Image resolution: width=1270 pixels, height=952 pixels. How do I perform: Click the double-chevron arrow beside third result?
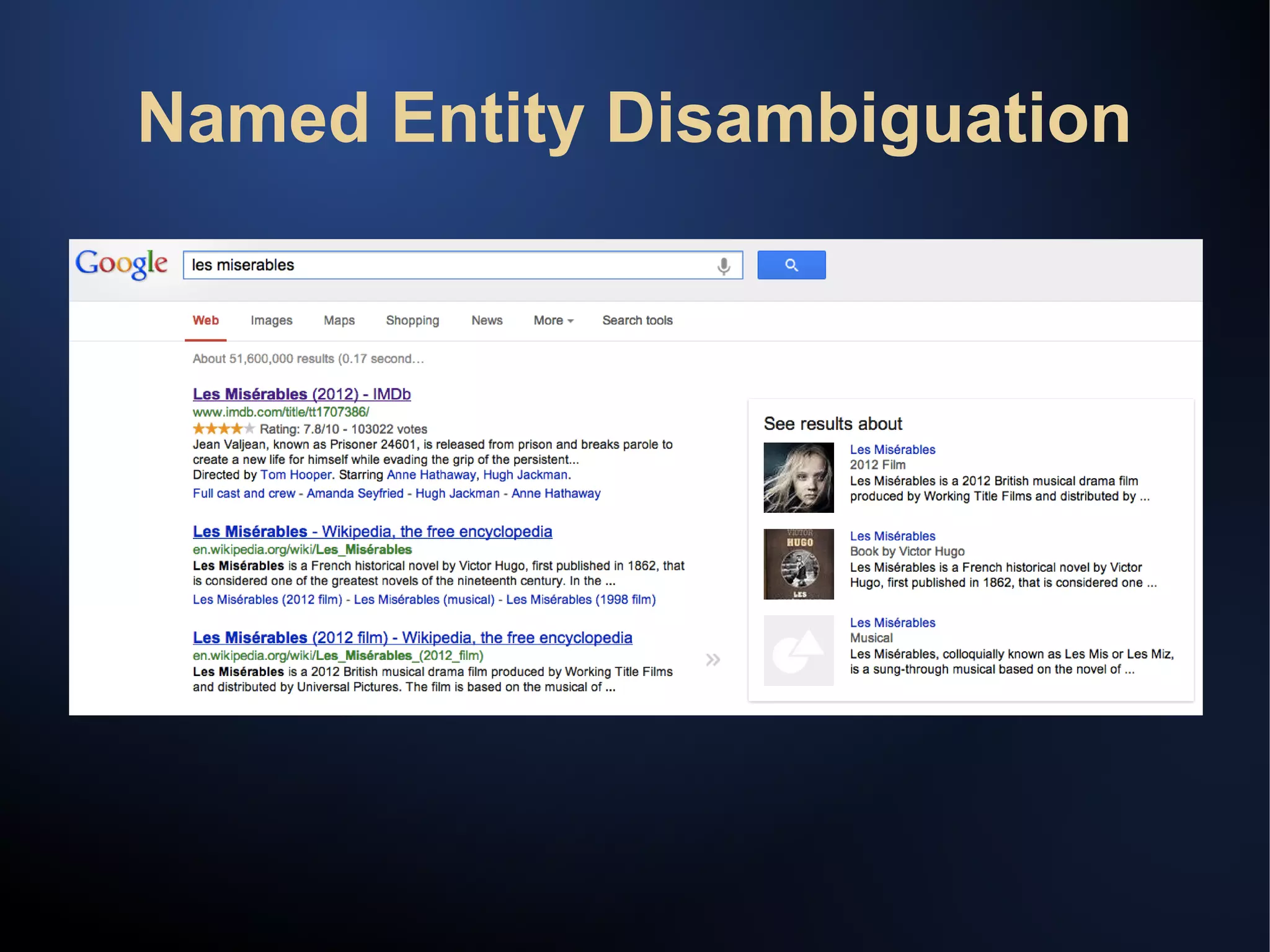[713, 660]
